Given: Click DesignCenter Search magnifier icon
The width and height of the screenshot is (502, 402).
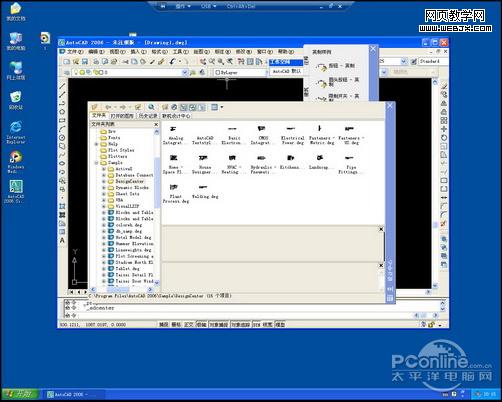Looking at the screenshot, I should [x=151, y=107].
